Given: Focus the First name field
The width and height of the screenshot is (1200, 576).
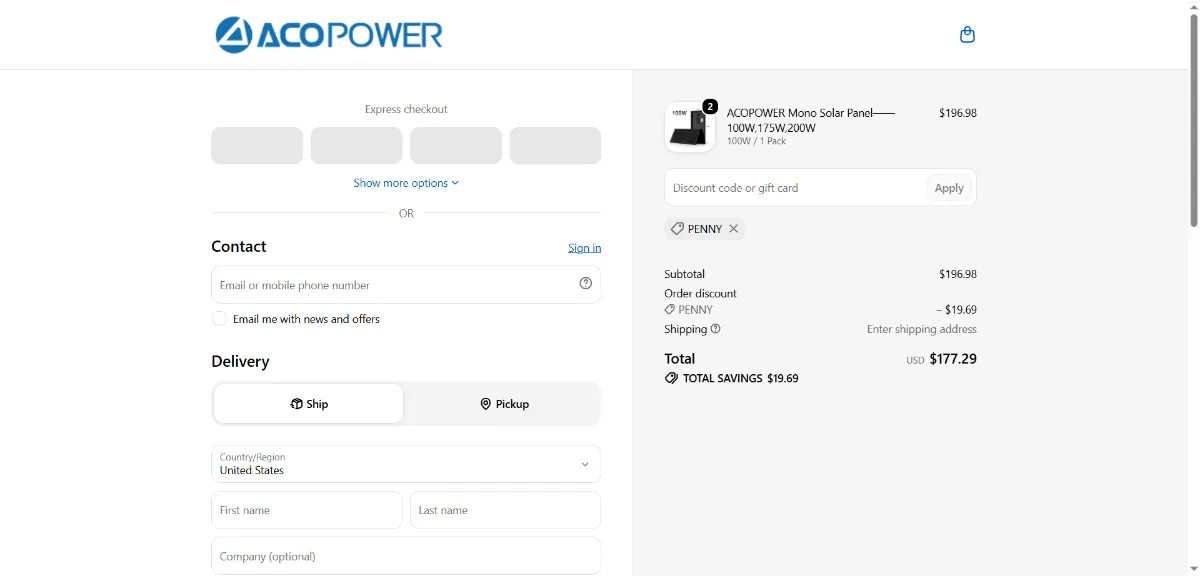Looking at the screenshot, I should [x=307, y=510].
